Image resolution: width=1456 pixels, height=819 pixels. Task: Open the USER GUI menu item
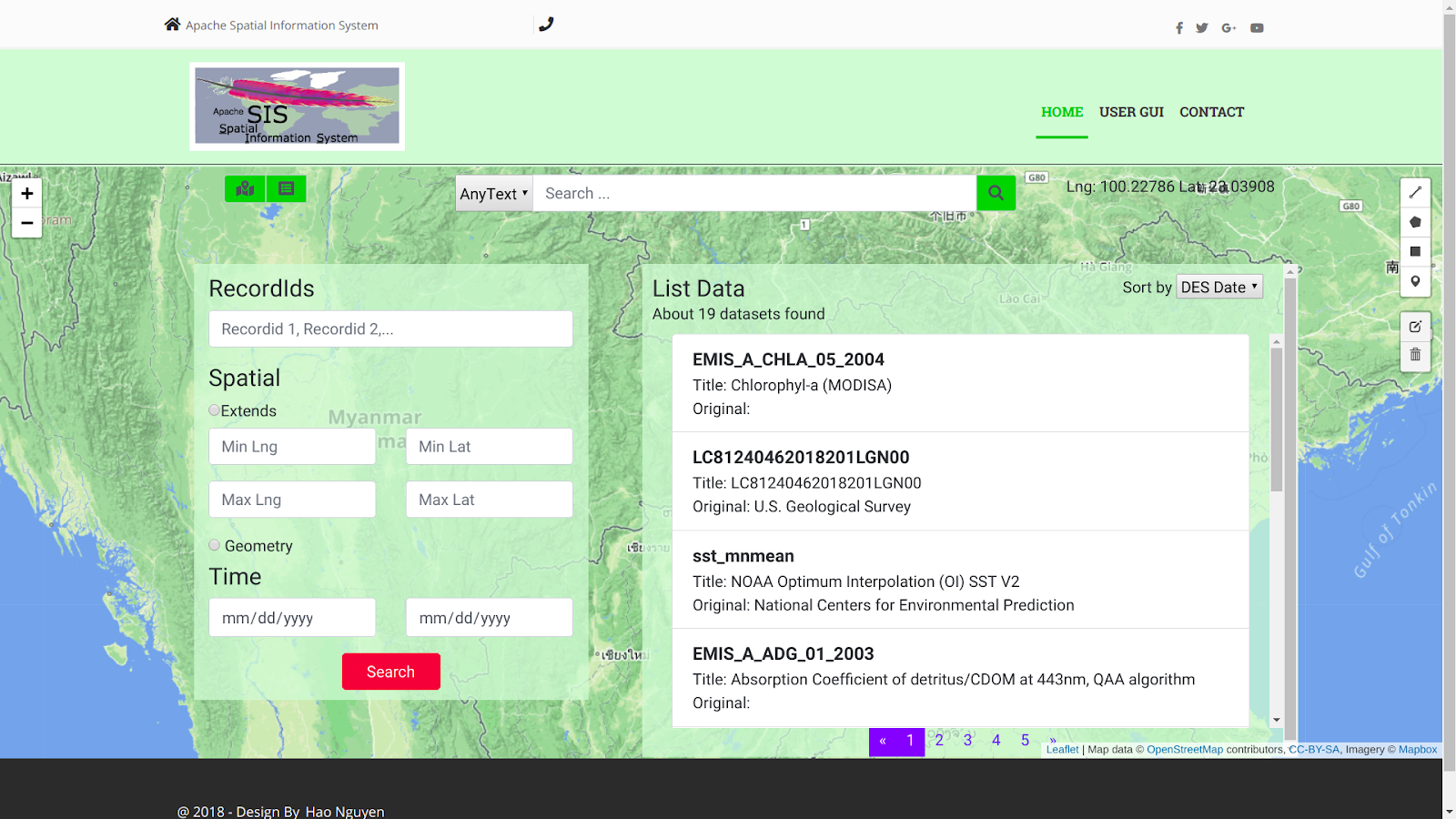pos(1131,112)
